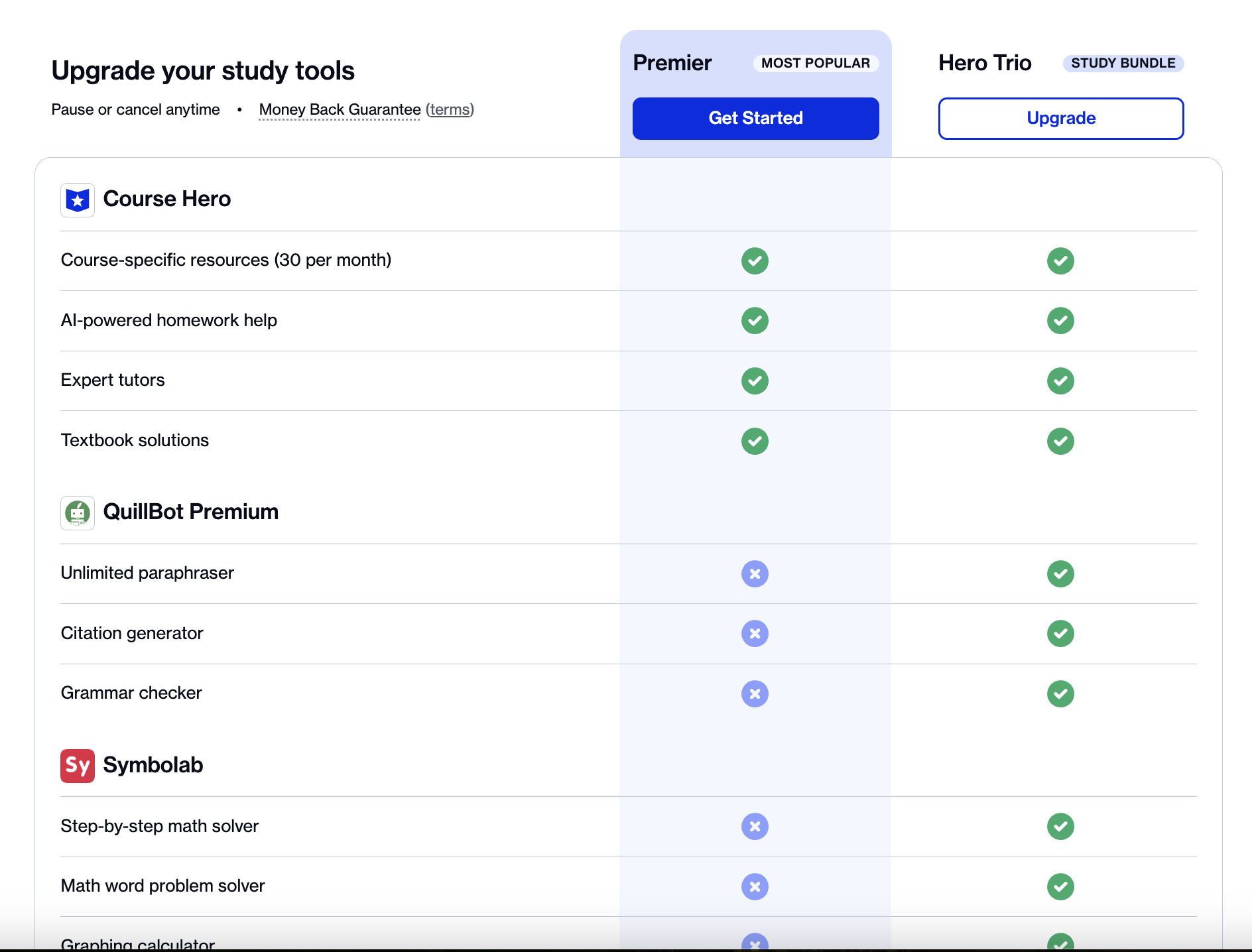Click the Course Hero shield logo icon
1252x952 pixels.
pyautogui.click(x=78, y=200)
